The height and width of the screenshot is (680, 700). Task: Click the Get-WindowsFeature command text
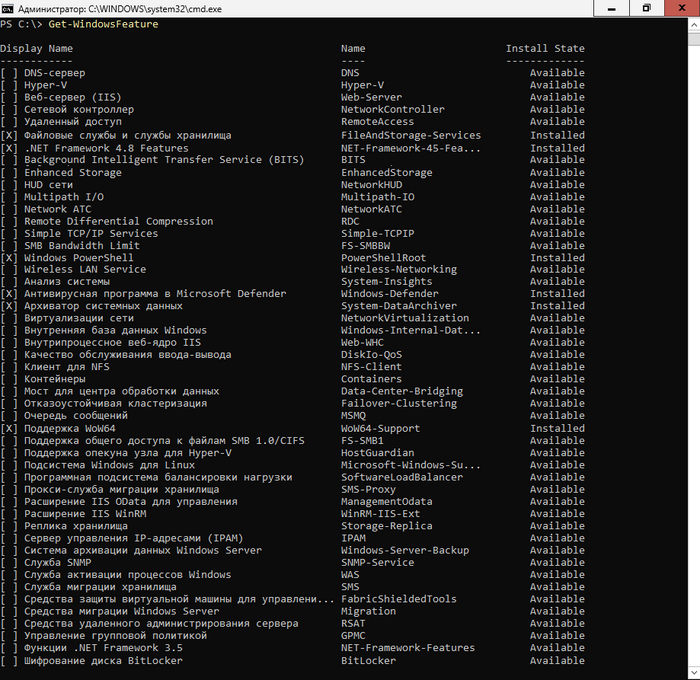pos(103,24)
